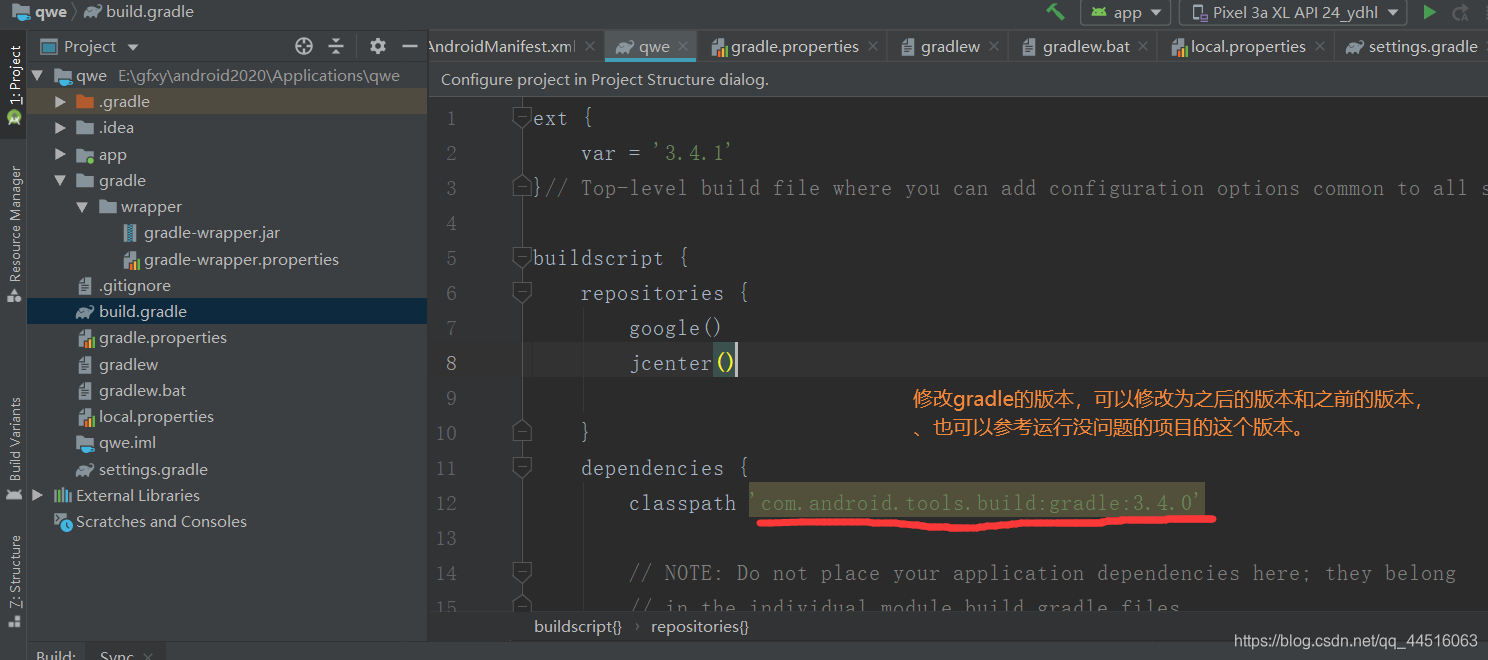Viewport: 1488px width, 660px height.
Task: Click the repositories{} breadcrumb
Action: [x=699, y=626]
